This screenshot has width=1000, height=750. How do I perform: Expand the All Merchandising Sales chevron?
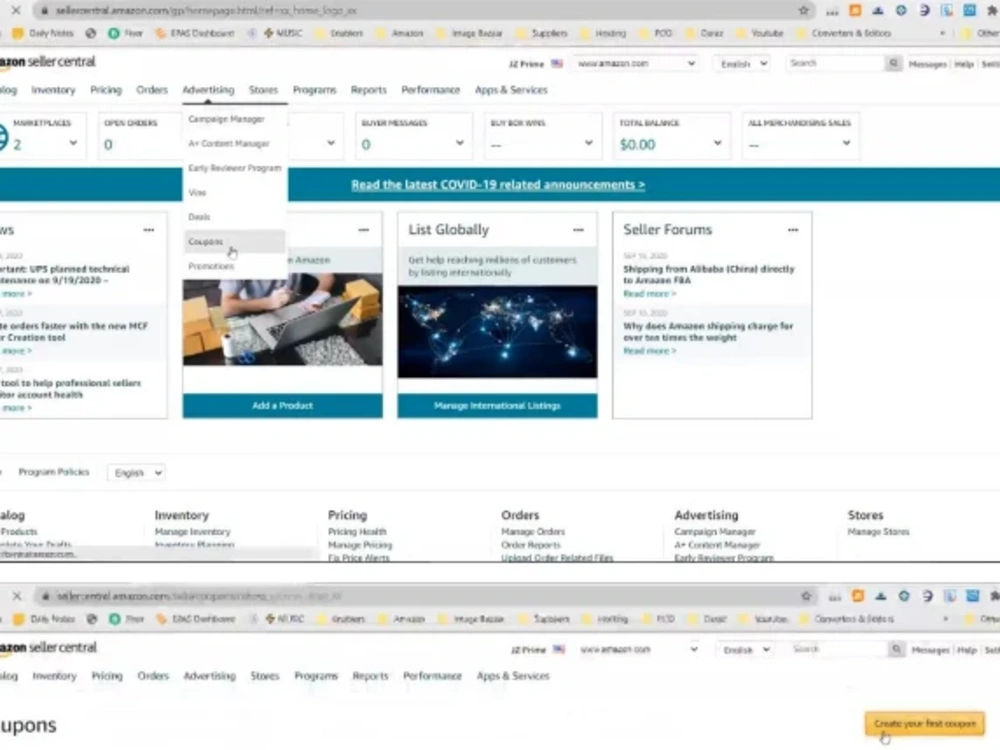[846, 143]
